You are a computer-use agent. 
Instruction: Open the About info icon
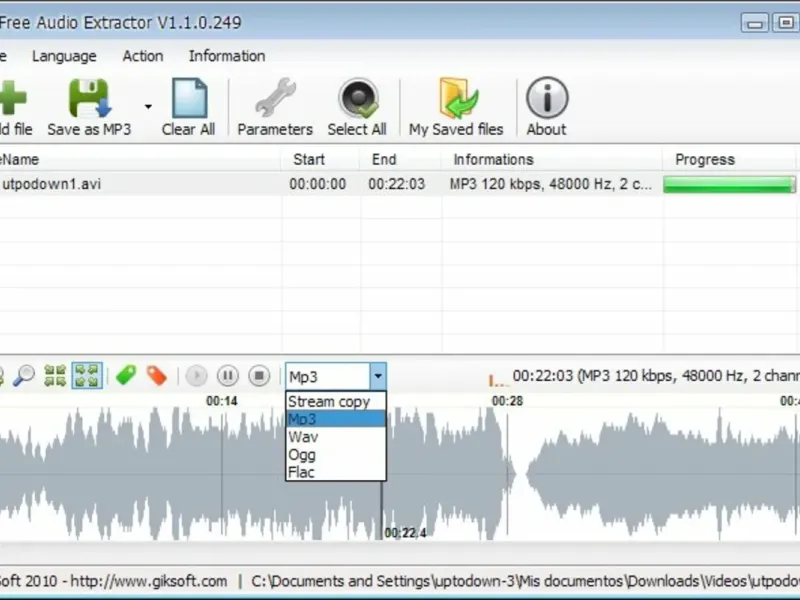[547, 98]
